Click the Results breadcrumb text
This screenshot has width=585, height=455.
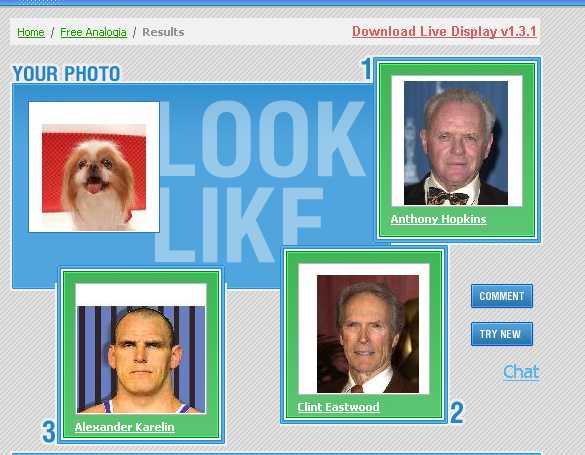coord(163,32)
